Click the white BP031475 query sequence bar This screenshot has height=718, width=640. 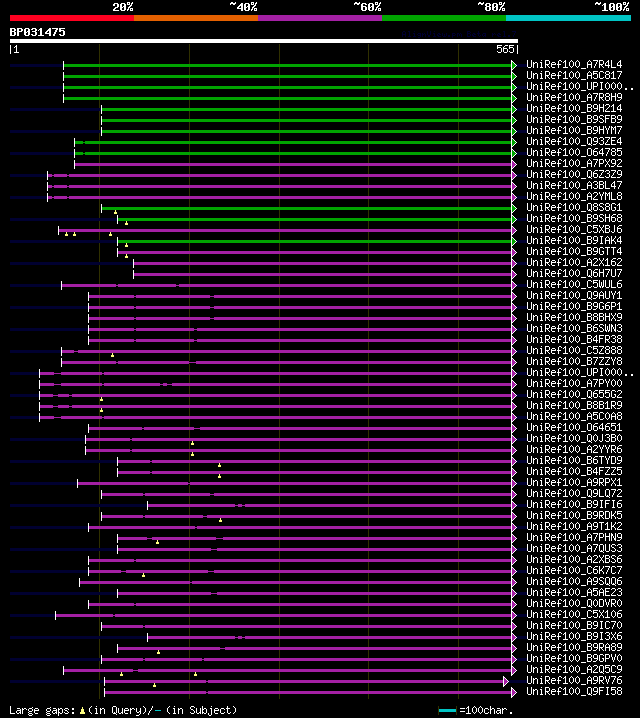pyautogui.click(x=264, y=41)
